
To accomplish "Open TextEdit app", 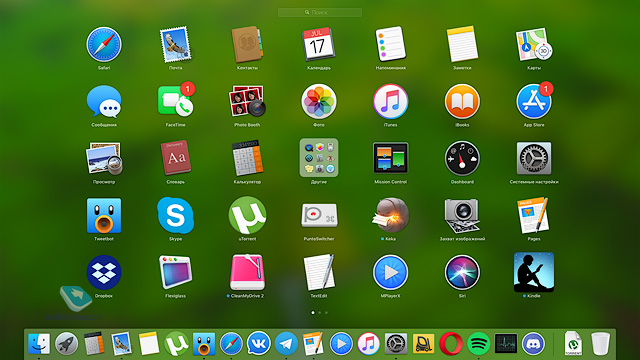I will [319, 272].
